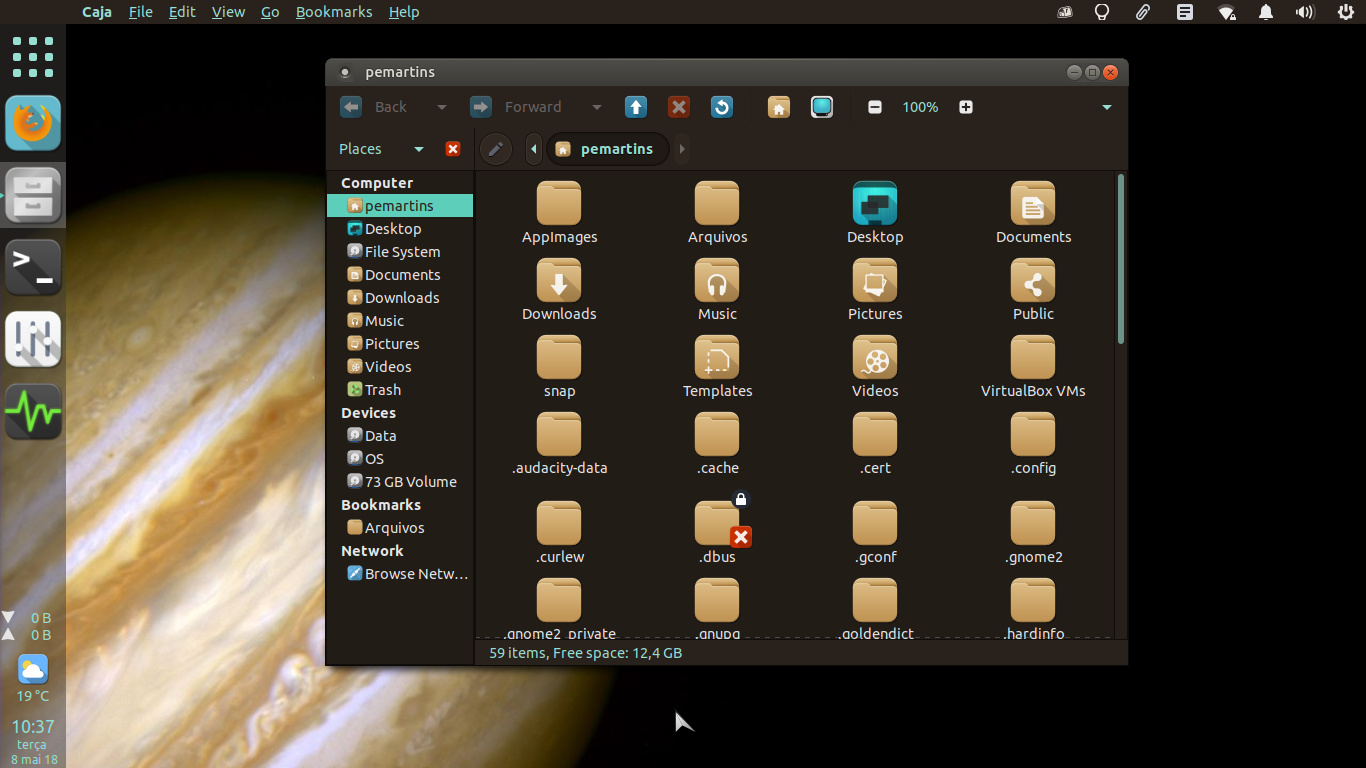Click the Home folder toolbar icon
1366x768 pixels.
[779, 107]
